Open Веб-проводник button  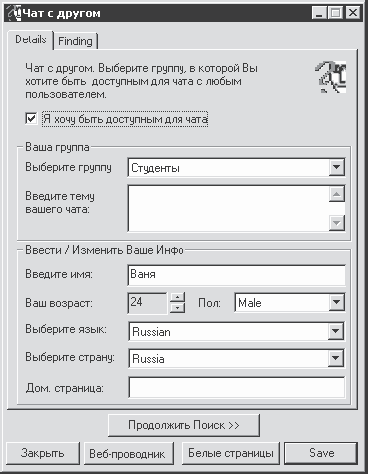pyautogui.click(x=128, y=453)
